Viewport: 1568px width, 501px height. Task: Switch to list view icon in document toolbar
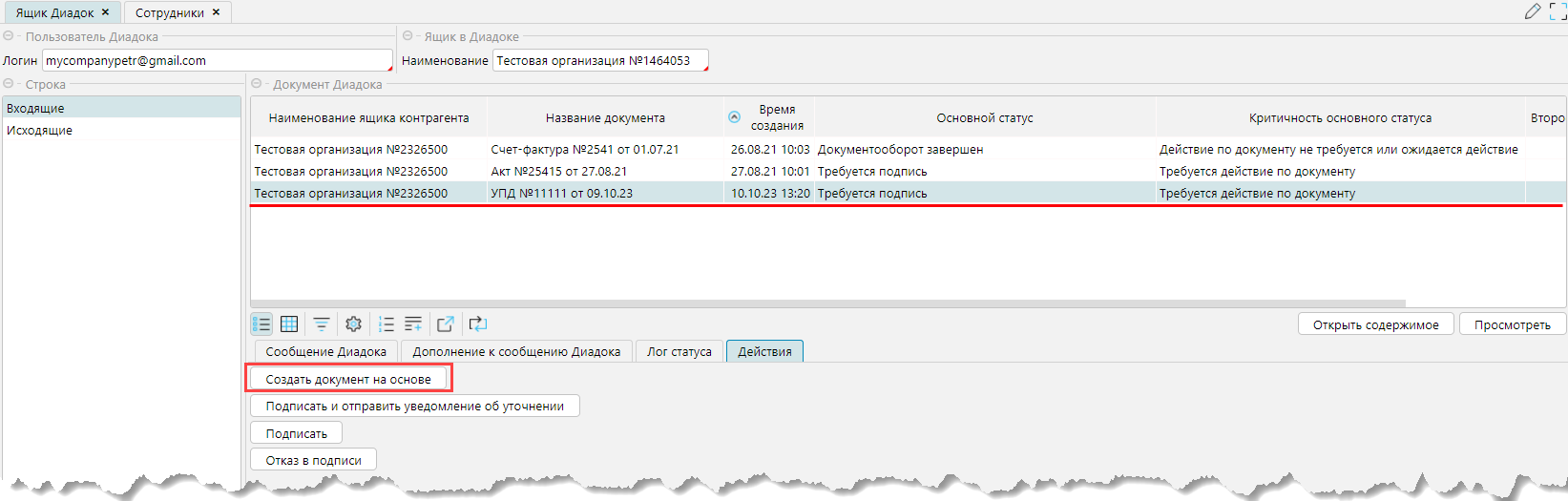coord(261,324)
